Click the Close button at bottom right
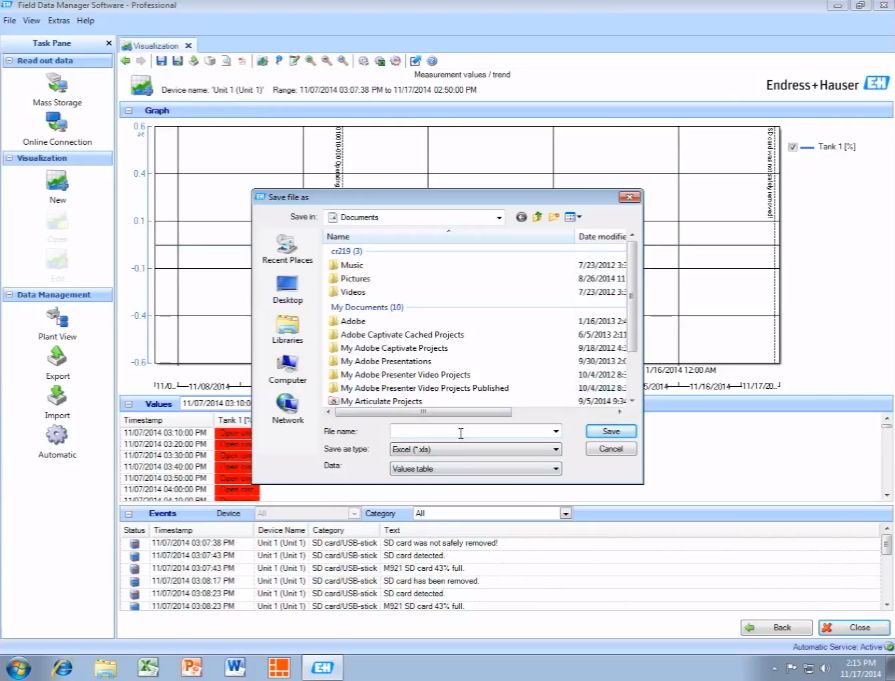This screenshot has height=681, width=895. click(x=854, y=627)
